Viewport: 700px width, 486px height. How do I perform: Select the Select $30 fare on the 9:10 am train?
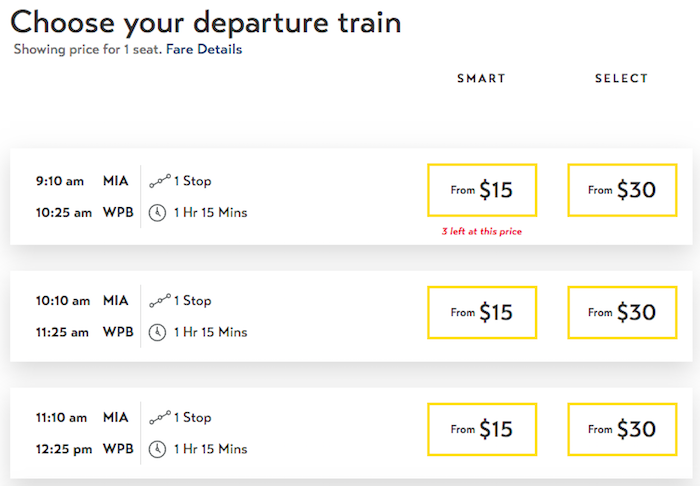(622, 190)
